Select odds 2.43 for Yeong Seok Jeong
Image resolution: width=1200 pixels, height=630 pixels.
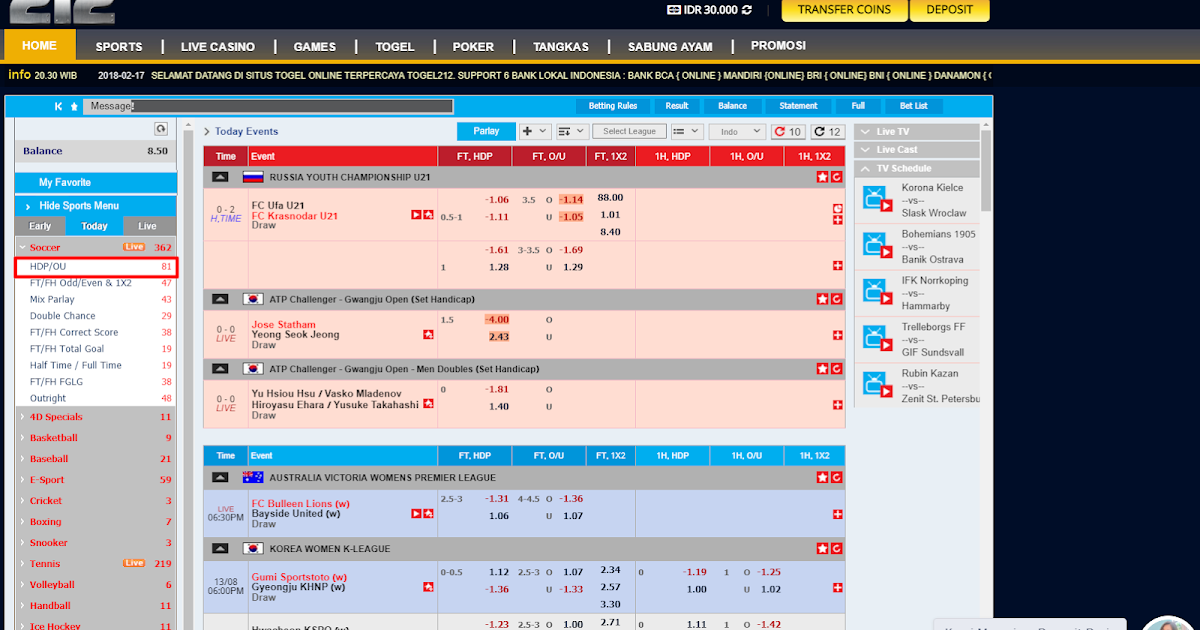[497, 337]
